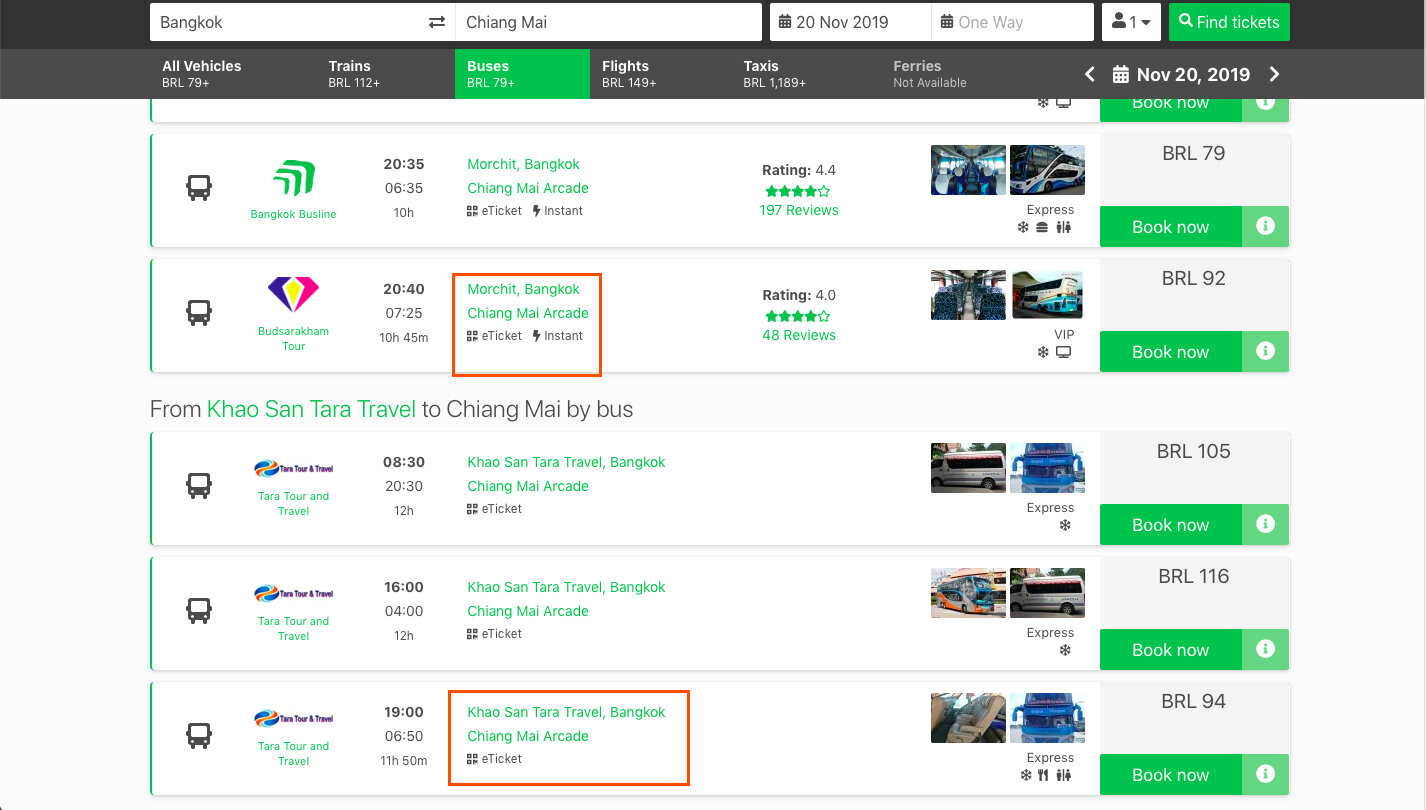The height and width of the screenshot is (810, 1426).
Task: Click the Bangkok Busline operator link
Action: [x=293, y=214]
